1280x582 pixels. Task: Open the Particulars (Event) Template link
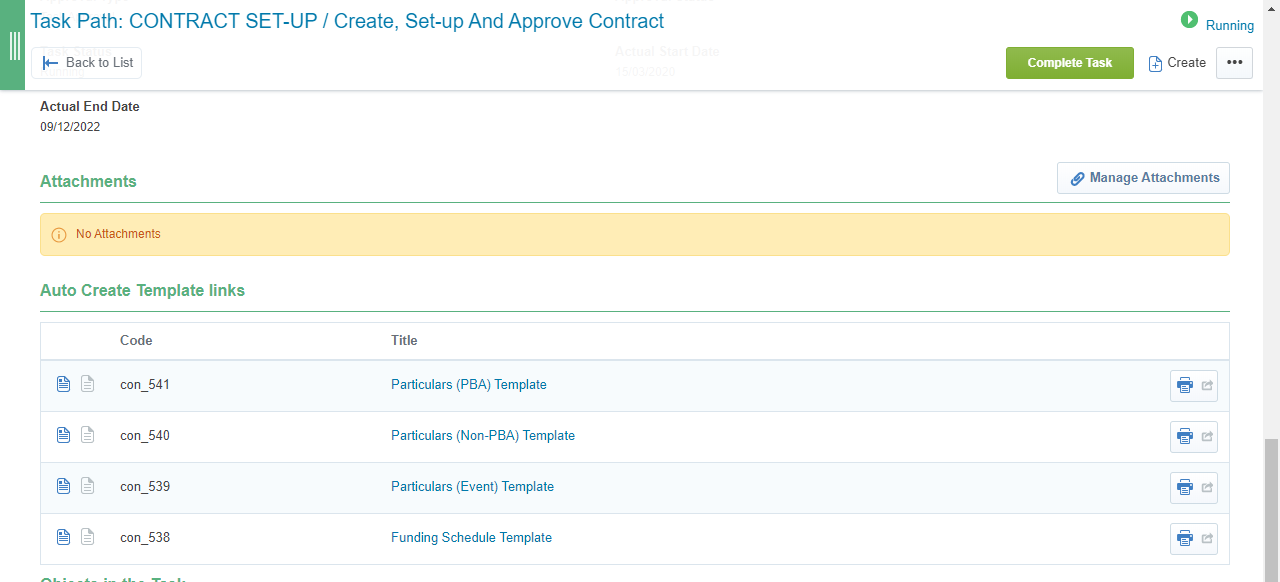472,487
